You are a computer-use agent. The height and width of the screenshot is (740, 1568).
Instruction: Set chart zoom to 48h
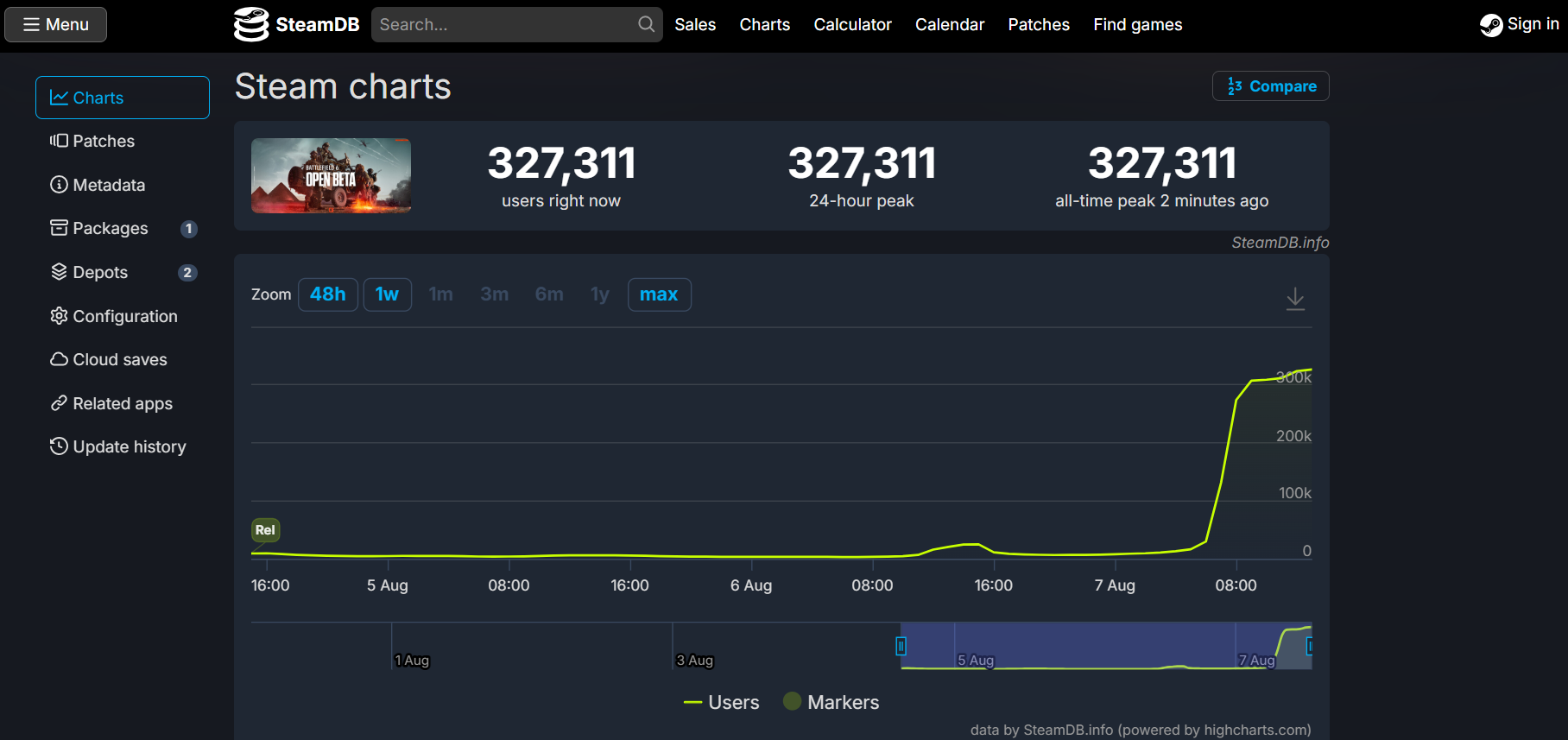coord(328,294)
